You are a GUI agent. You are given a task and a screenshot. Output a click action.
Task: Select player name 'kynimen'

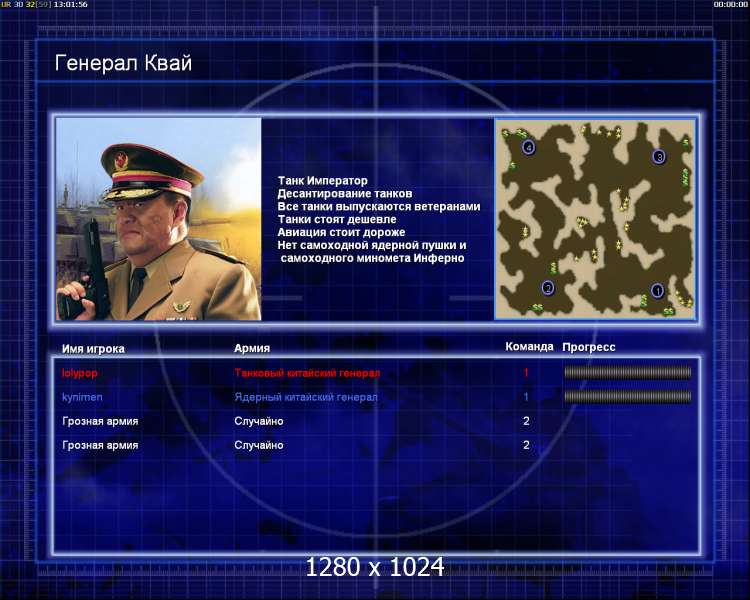(82, 397)
